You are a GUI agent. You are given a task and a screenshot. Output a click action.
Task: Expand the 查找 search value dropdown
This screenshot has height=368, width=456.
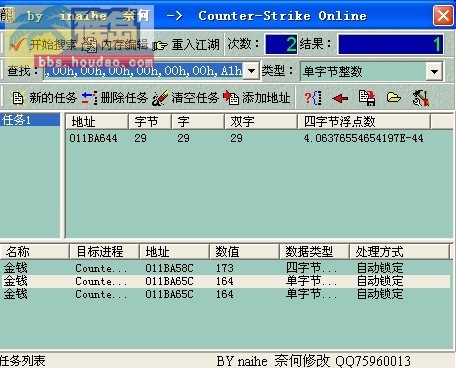coord(251,71)
